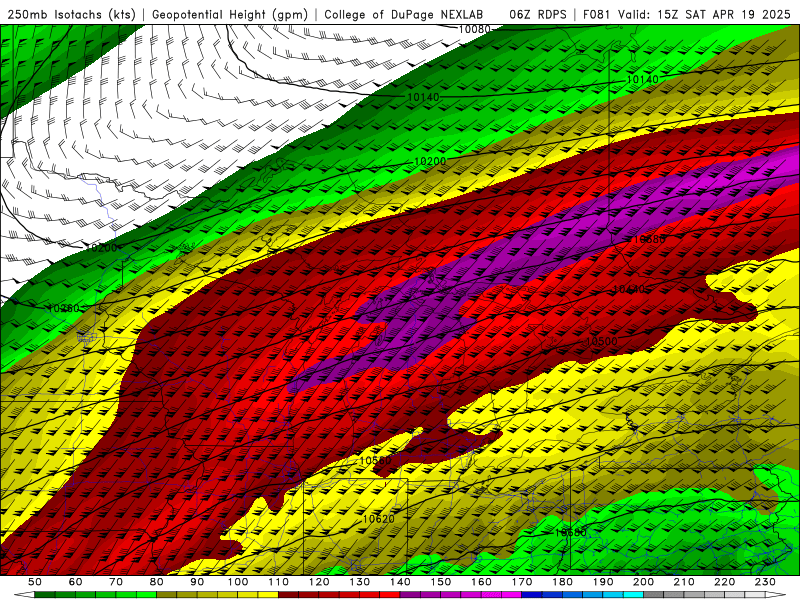Select the 120 value on the color scale

click(x=319, y=582)
